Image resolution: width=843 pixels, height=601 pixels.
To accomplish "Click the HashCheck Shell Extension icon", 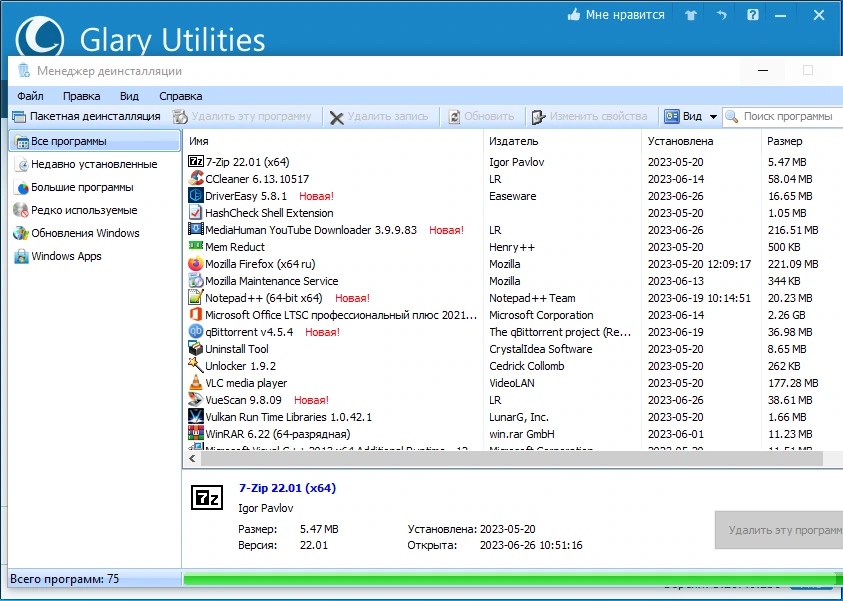I will [x=196, y=213].
